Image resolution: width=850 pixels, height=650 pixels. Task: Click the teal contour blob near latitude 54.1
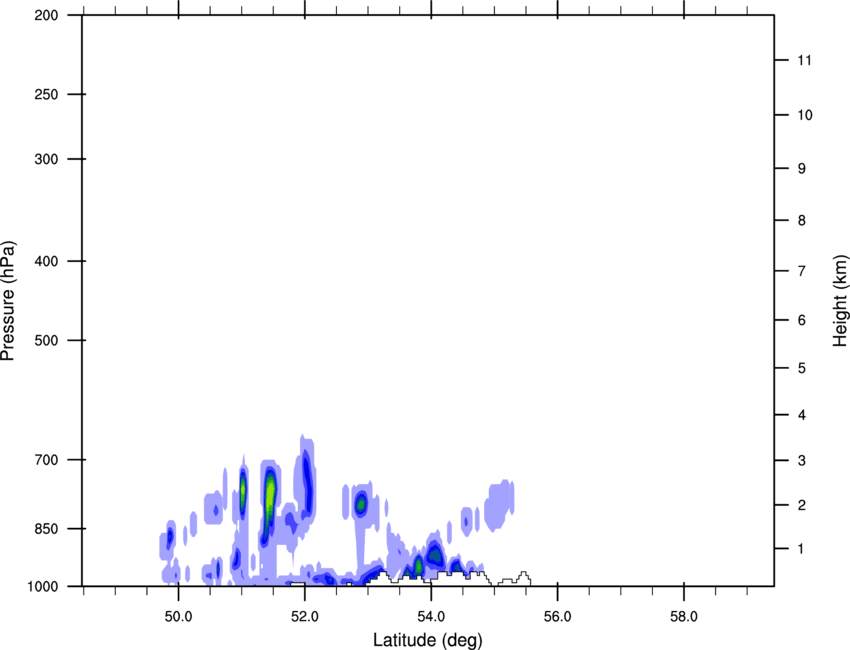tap(434, 555)
